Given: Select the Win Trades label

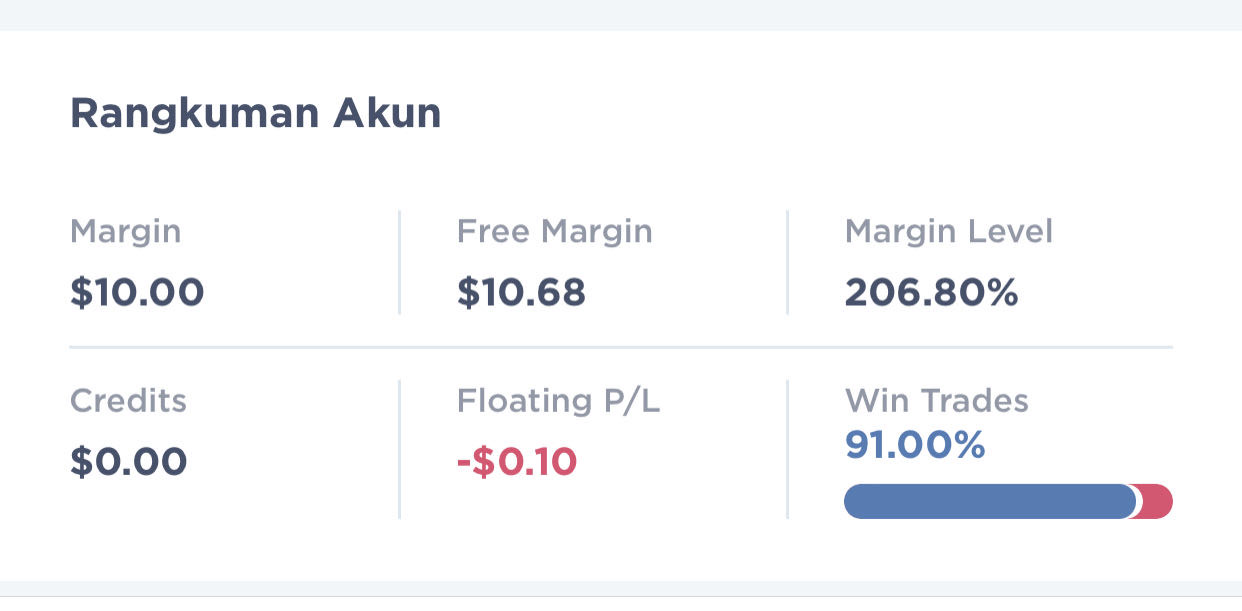Looking at the screenshot, I should click(x=936, y=401).
